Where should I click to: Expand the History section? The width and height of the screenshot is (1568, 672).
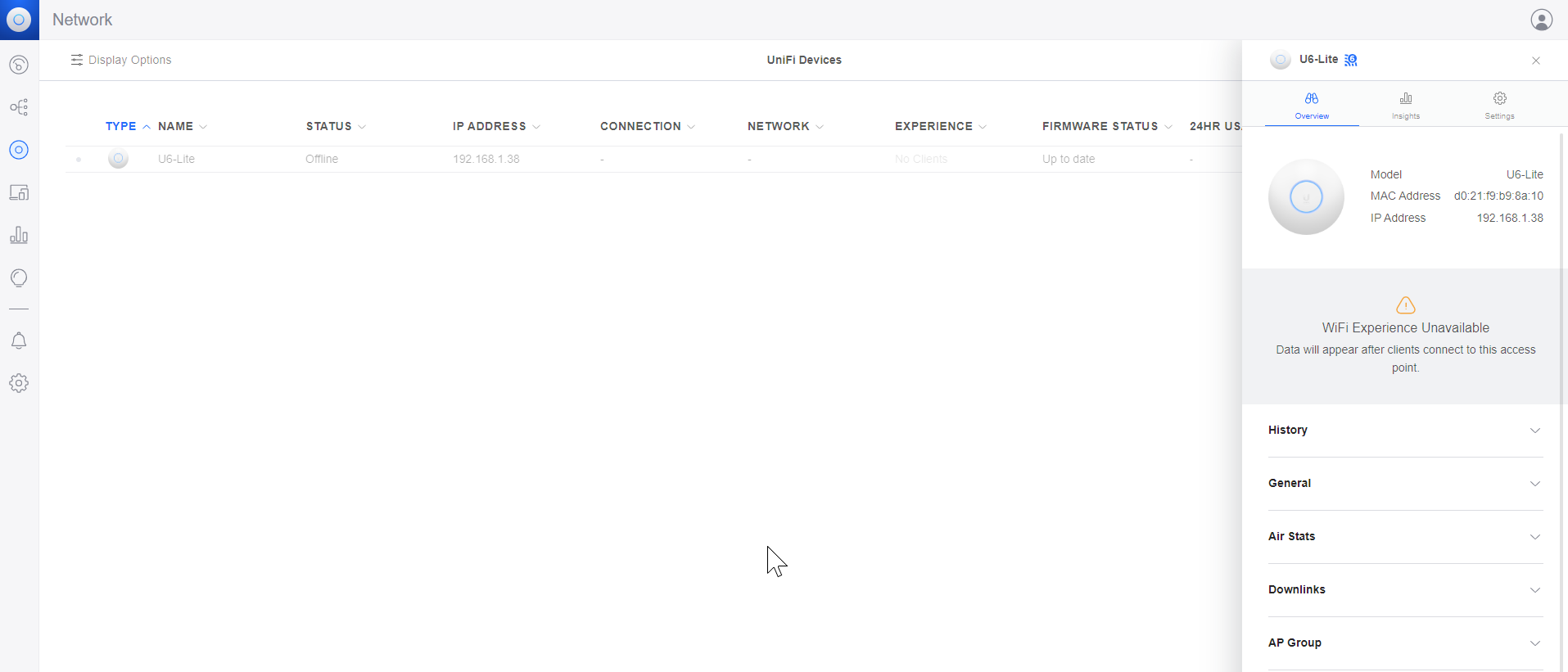point(1405,431)
